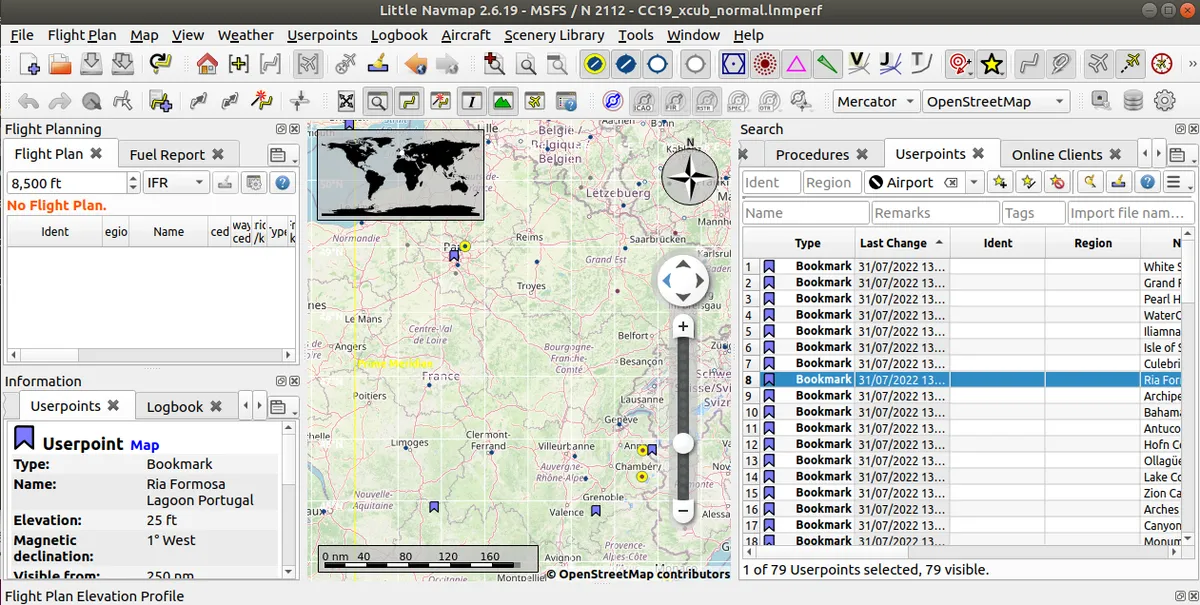Click the compass rose on map
This screenshot has width=1200, height=605.
689,179
